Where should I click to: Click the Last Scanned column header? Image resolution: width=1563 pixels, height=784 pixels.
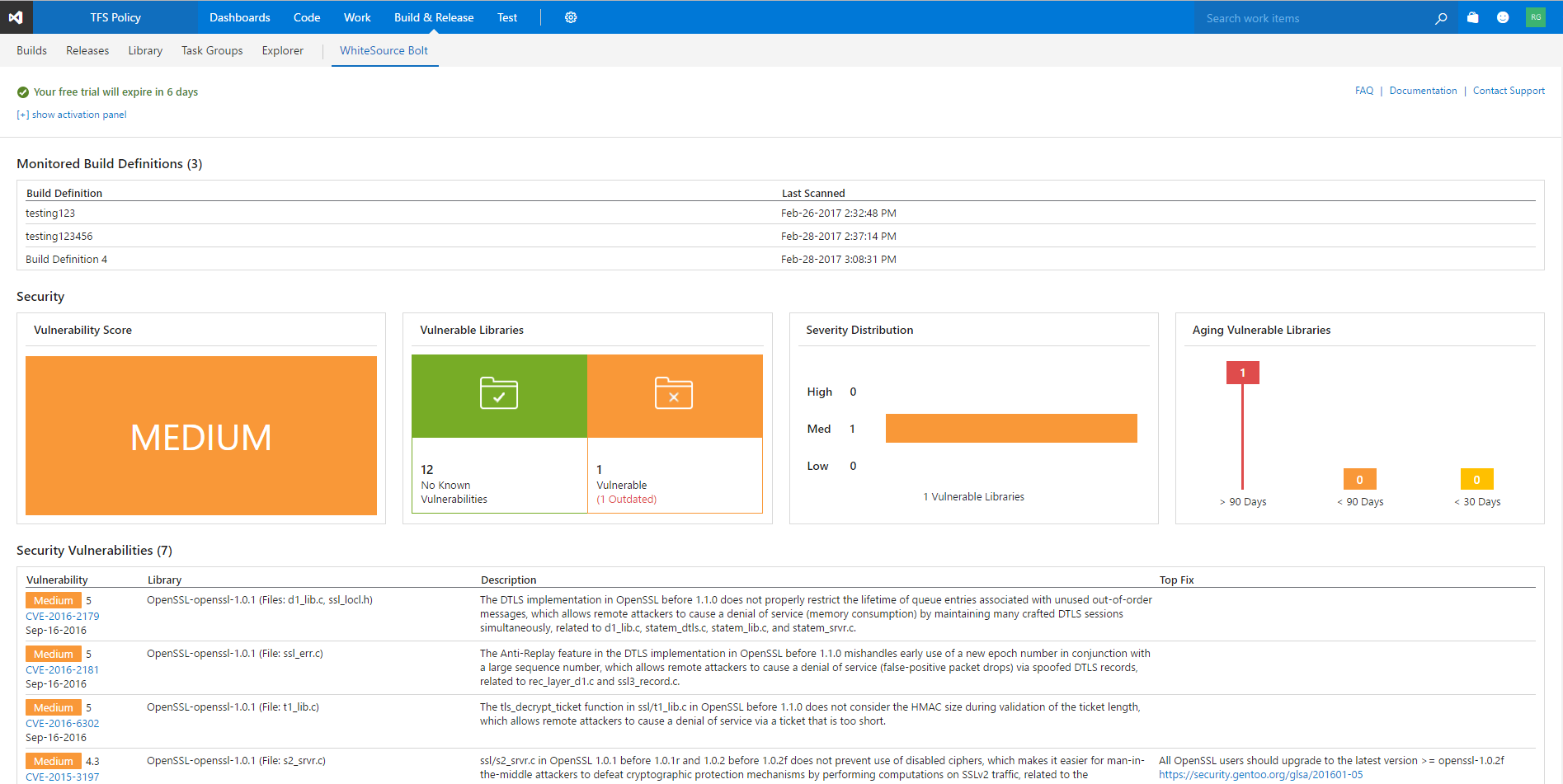coord(813,193)
